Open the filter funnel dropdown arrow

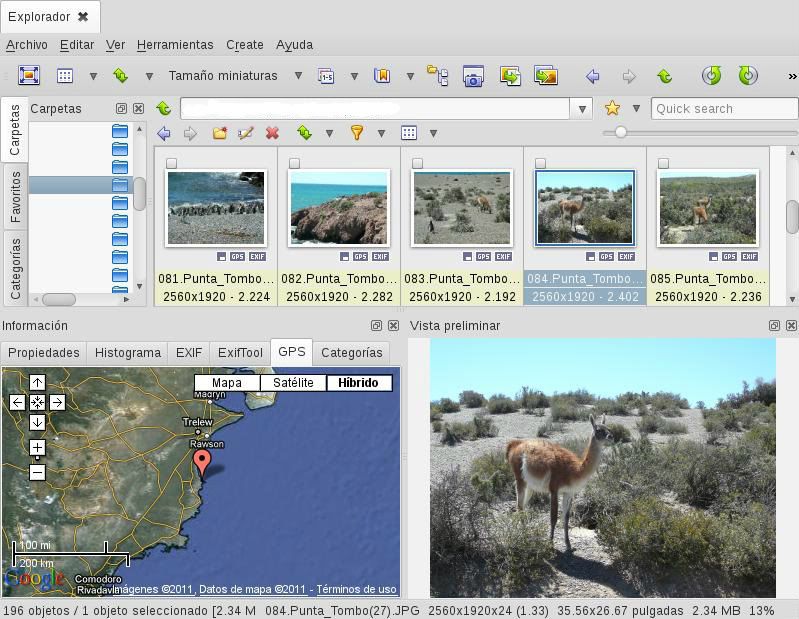[381, 134]
